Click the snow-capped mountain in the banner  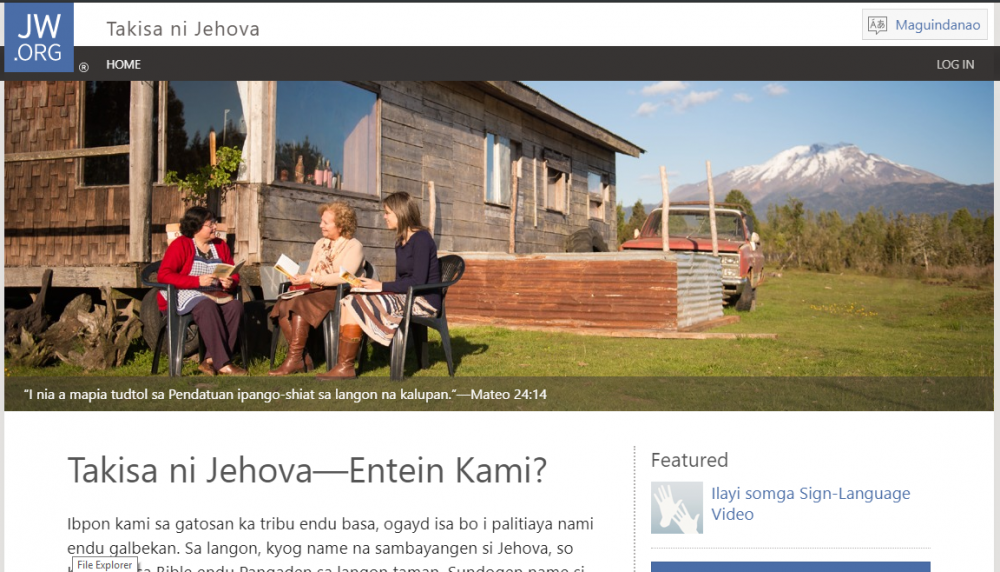[823, 173]
